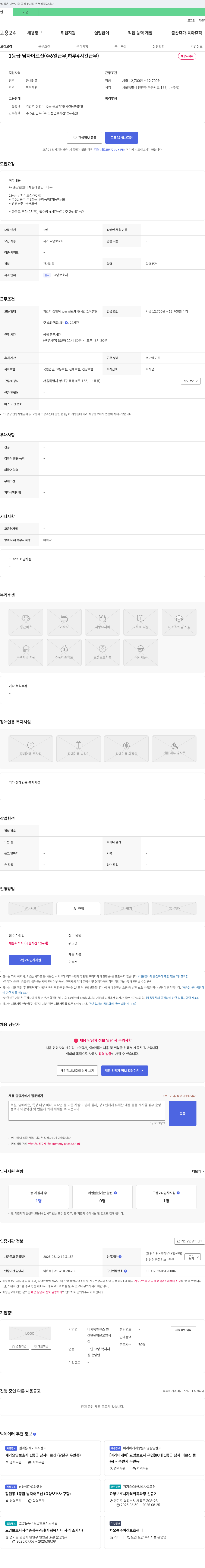The width and height of the screenshot is (205, 1568).
Task: Switch to the 근무조건 tab
Action: 44,46
